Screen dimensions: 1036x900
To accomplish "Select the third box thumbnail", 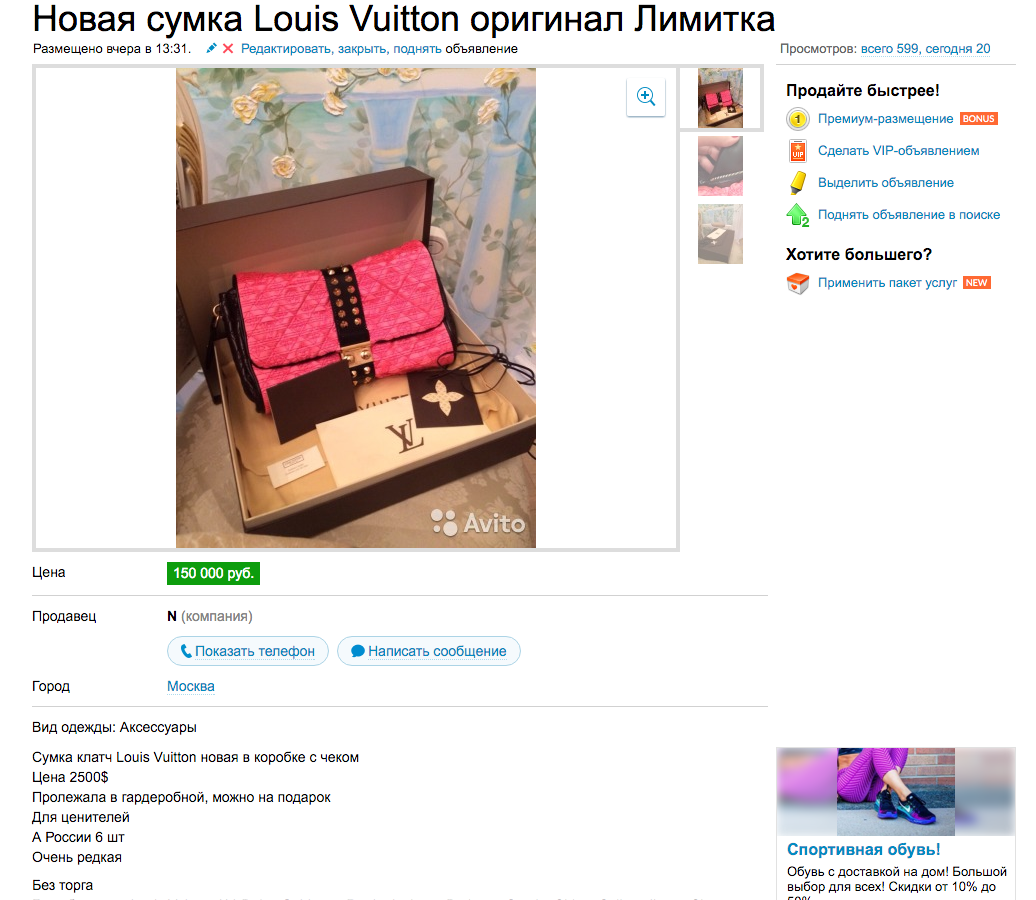I will pos(720,234).
